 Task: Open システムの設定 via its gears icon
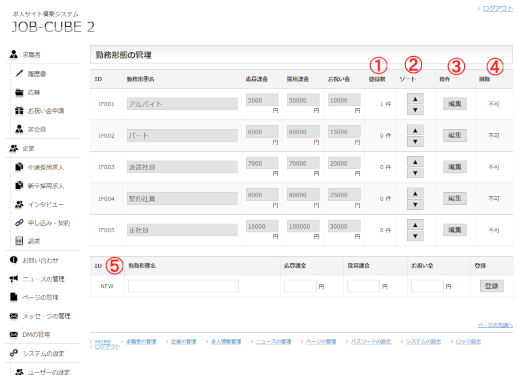point(14,353)
